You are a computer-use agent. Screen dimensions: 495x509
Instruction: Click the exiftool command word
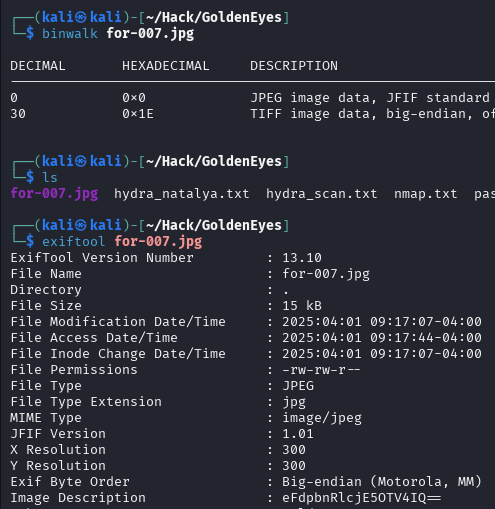[x=74, y=241]
